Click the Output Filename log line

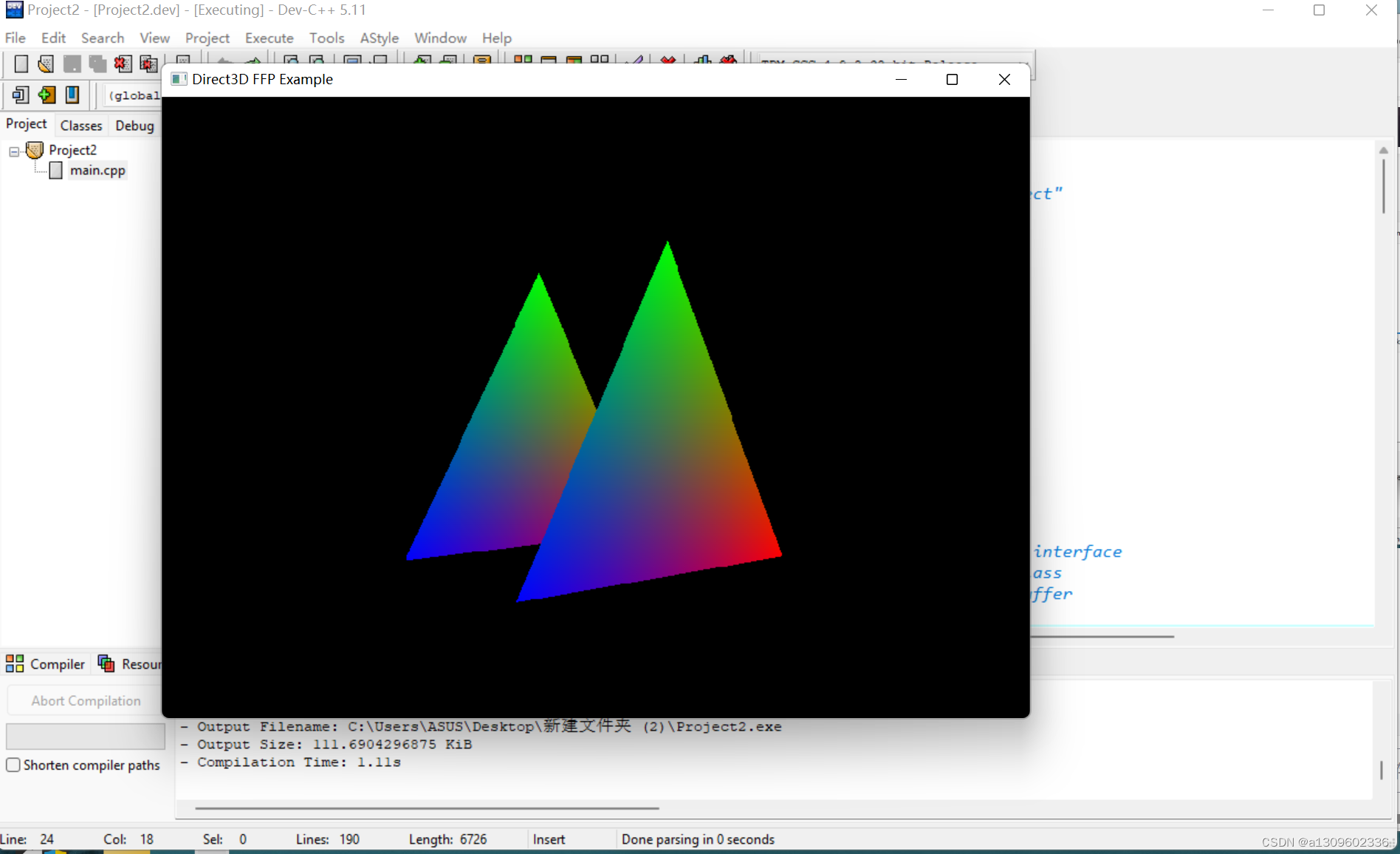[481, 726]
